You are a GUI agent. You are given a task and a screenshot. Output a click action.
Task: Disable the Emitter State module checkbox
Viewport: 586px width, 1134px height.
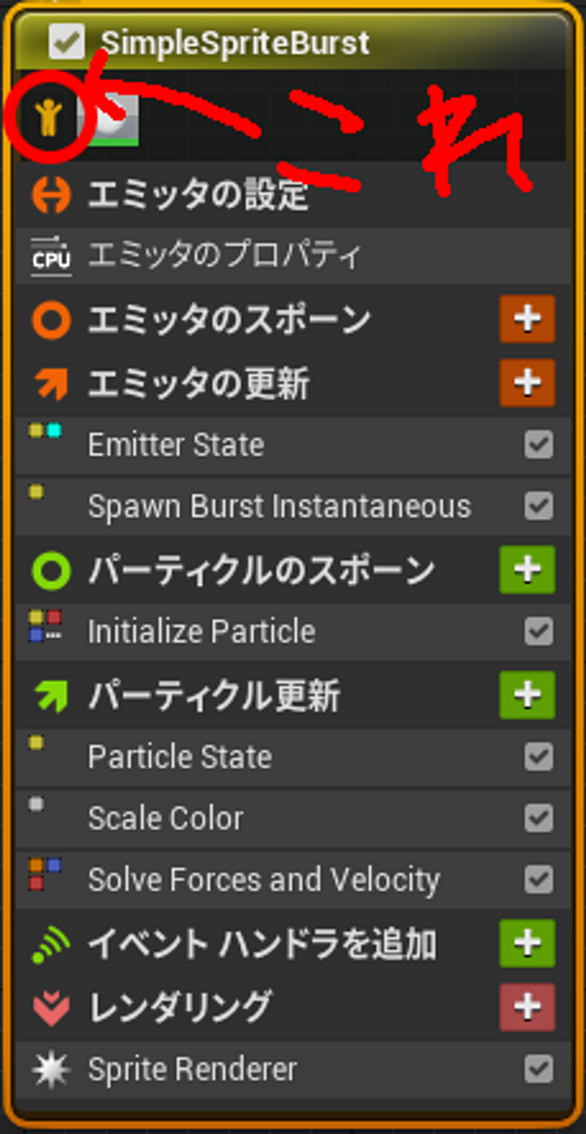pyautogui.click(x=539, y=445)
